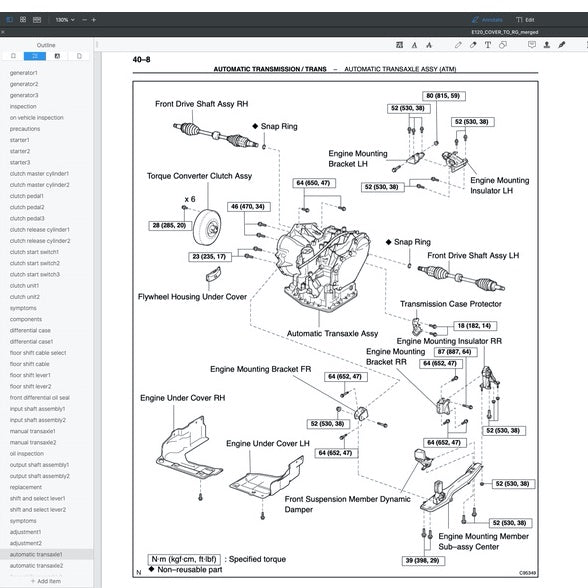Open outline entry output shaft assembly2
Screen dimensions: 588x588
coord(40,476)
